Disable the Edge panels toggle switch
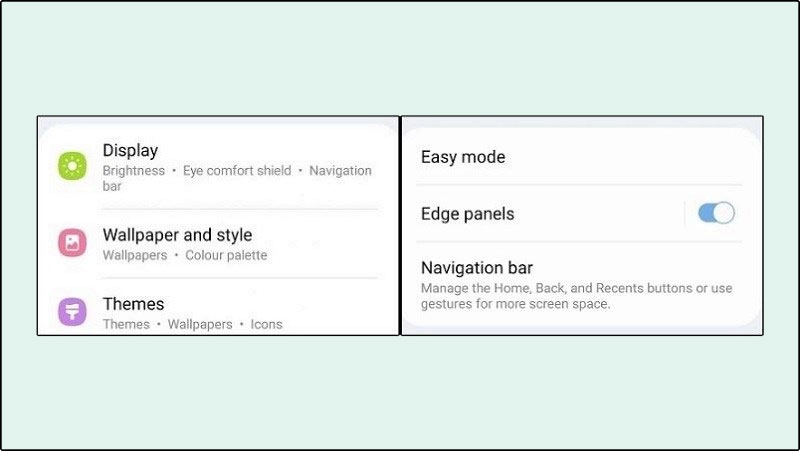Viewport: 800px width, 451px height. (716, 213)
